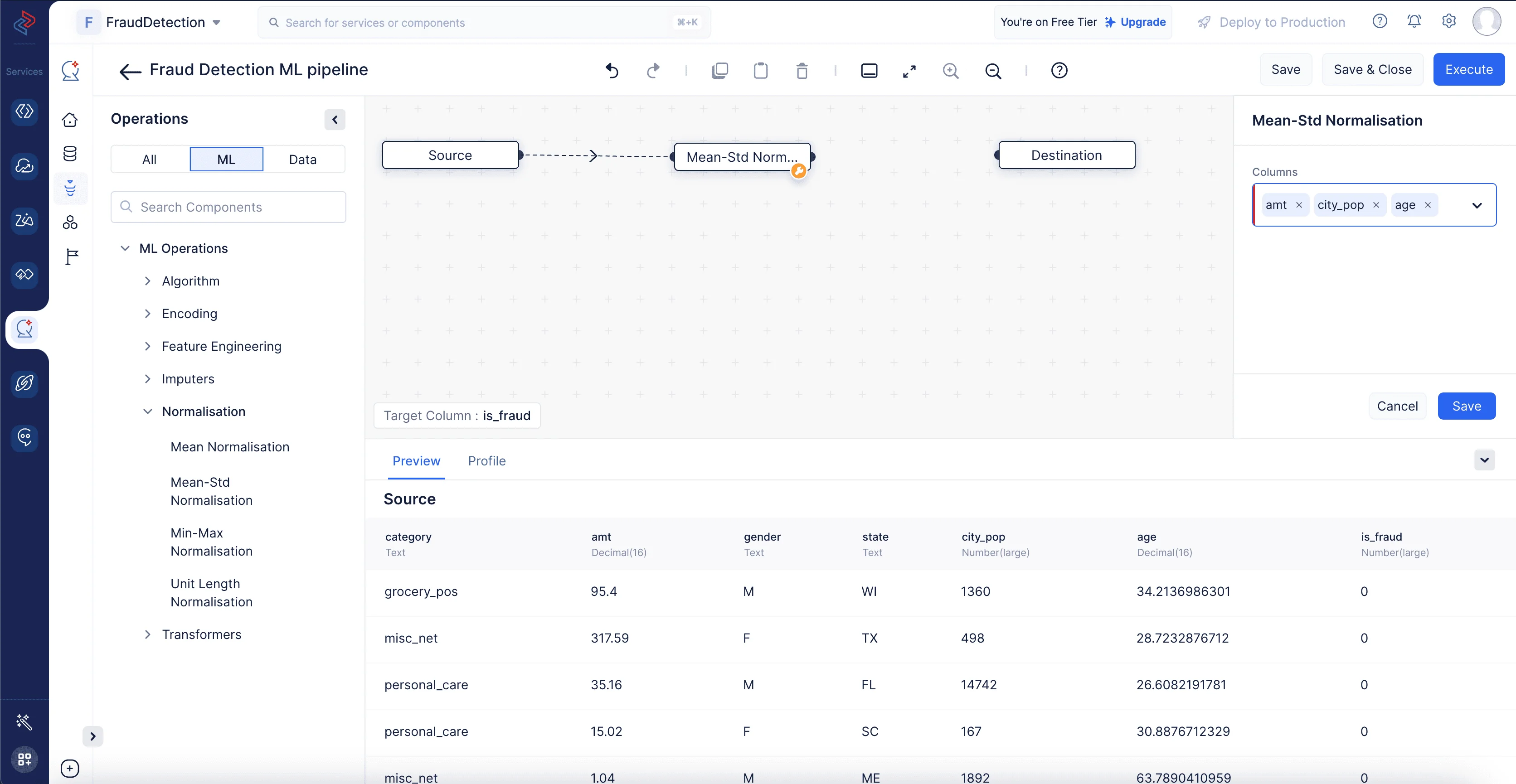Switch operations filter to Data
Screen dimensions: 1516x784
click(x=302, y=160)
